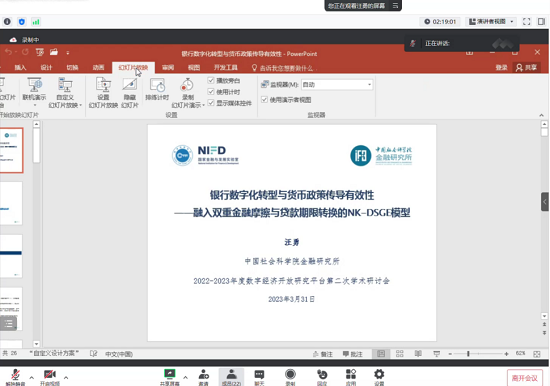
Task: Click the slideshow-from-start icon in the quick access toolbar
Action: coord(40,52)
